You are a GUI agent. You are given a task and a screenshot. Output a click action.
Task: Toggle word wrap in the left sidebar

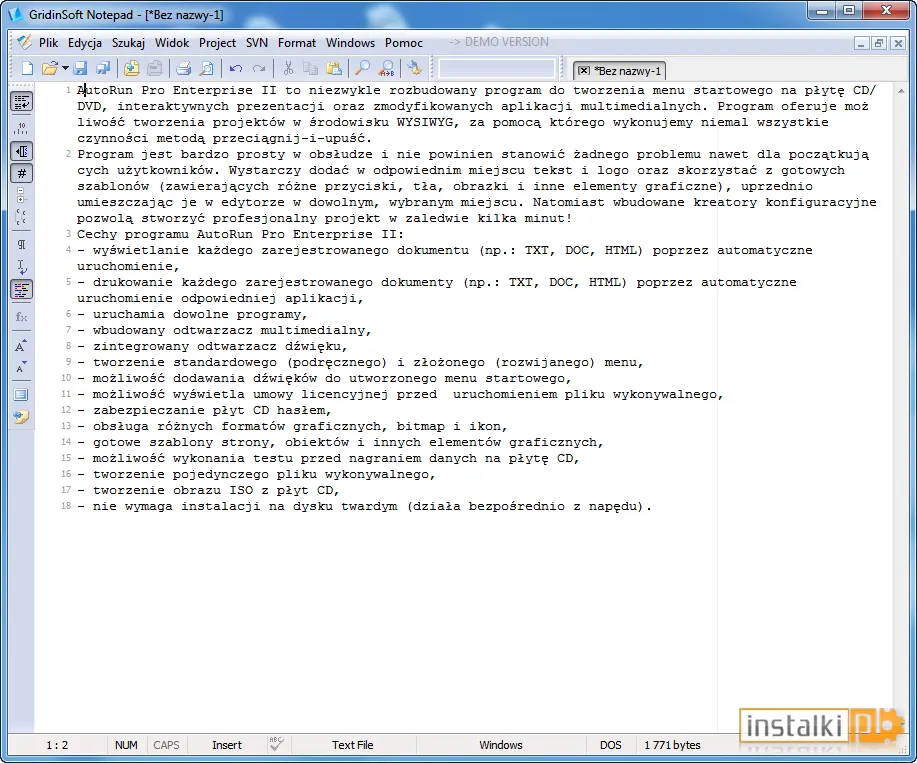tap(22, 102)
